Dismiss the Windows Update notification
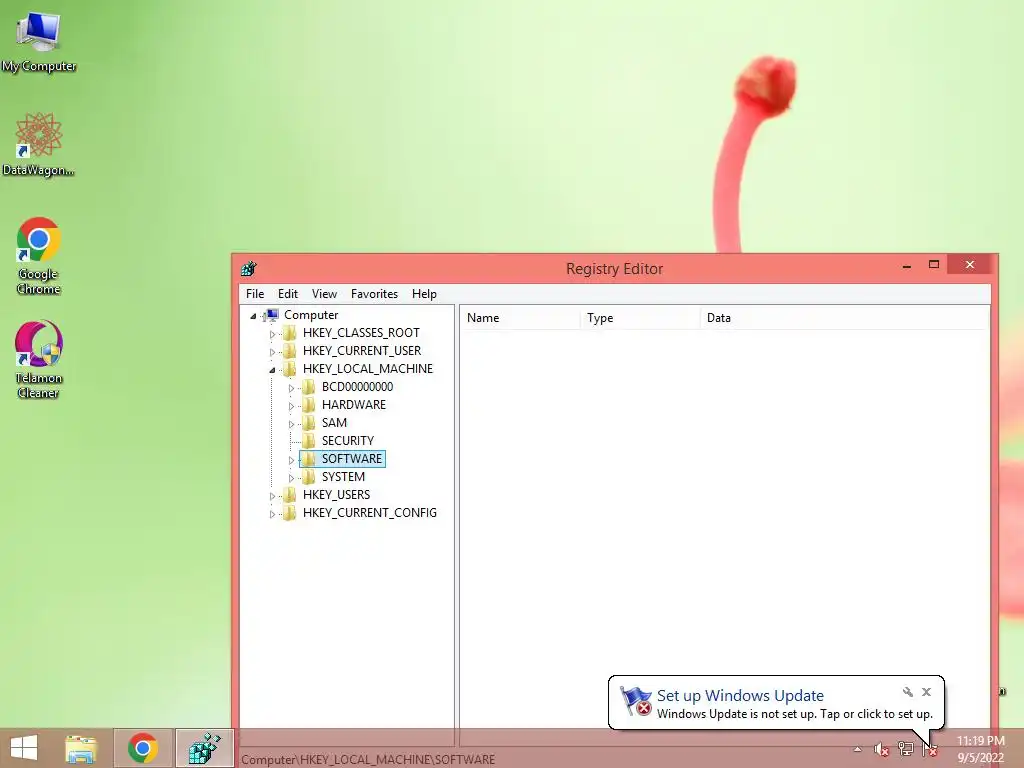Image resolution: width=1024 pixels, height=768 pixels. 926,692
